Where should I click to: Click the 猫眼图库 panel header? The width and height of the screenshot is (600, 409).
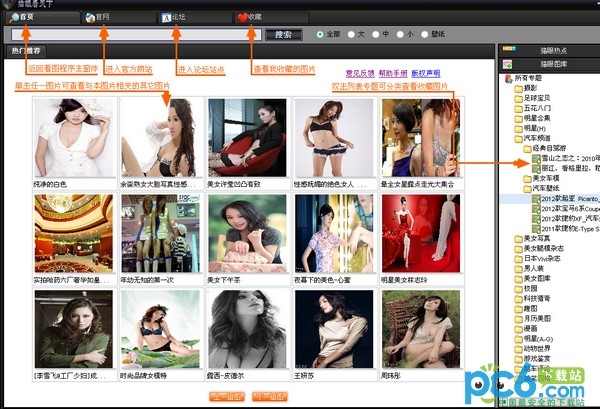point(549,64)
